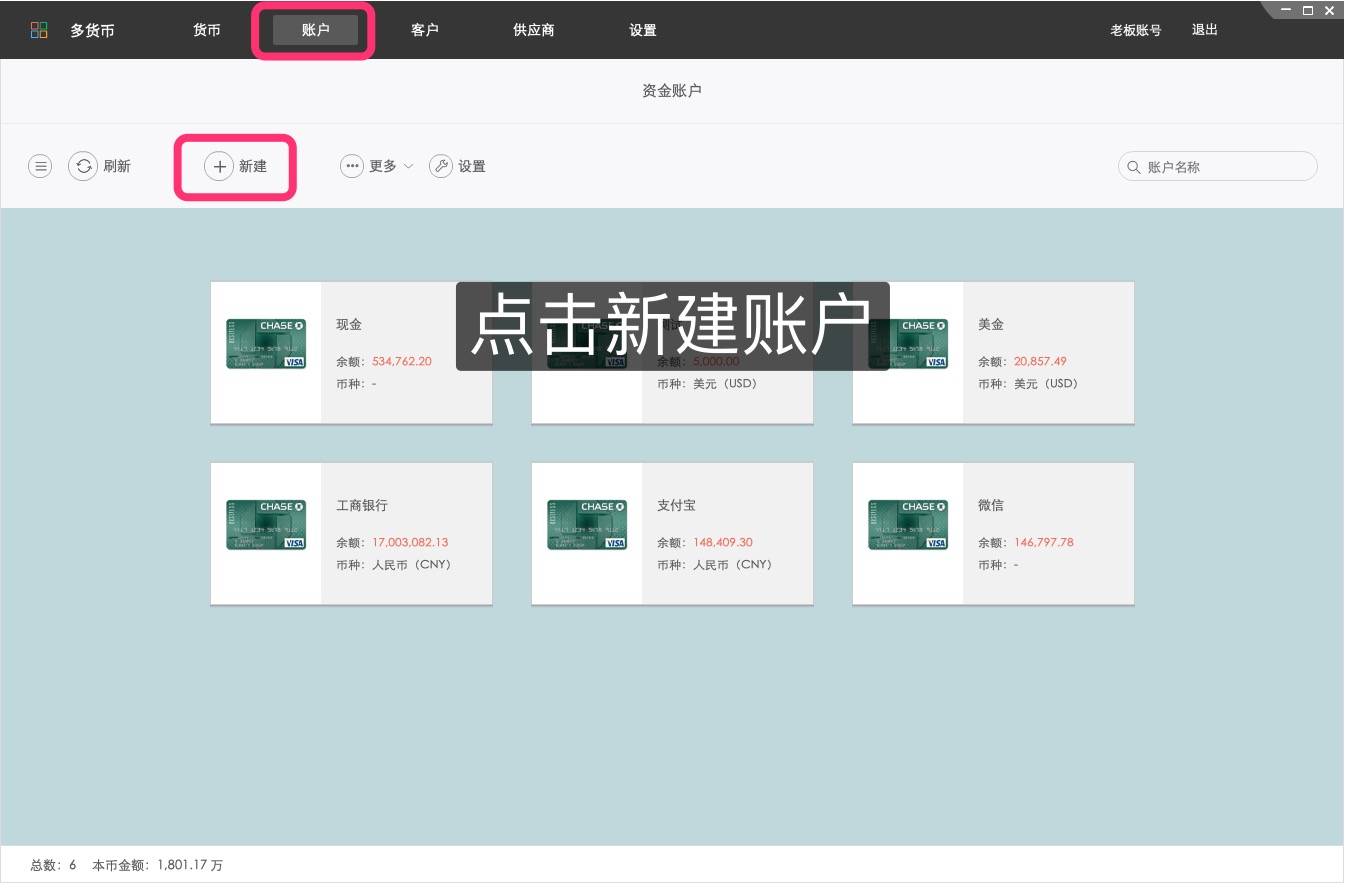Screen dimensions: 1345x883
Task: Click the 支付宝 account name
Action: 676,506
